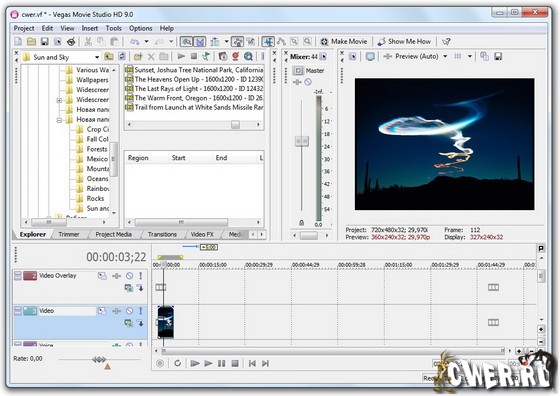Mute the Video track
This screenshot has width=560, height=396.
(129, 311)
